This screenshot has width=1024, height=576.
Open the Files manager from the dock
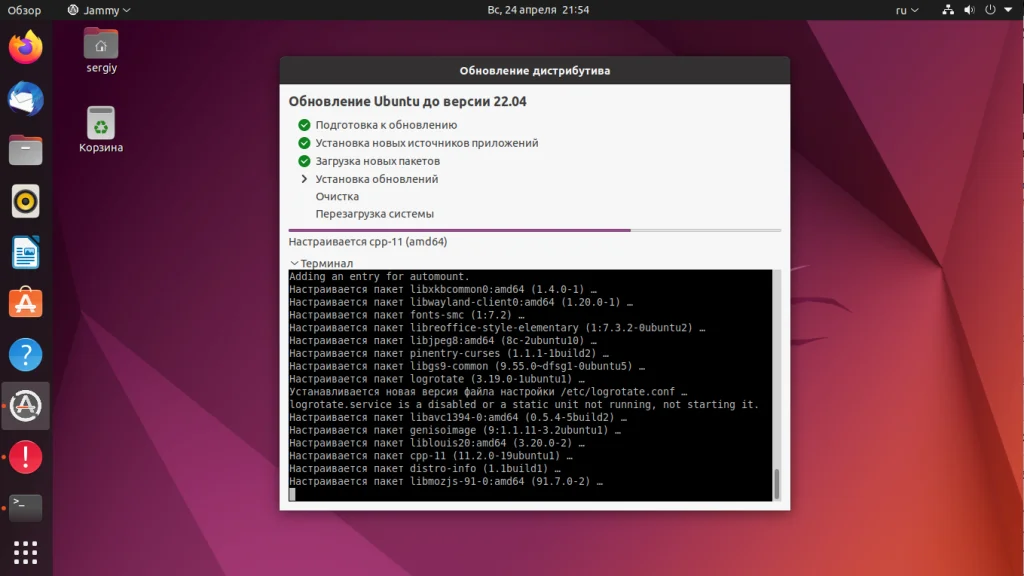tap(25, 150)
